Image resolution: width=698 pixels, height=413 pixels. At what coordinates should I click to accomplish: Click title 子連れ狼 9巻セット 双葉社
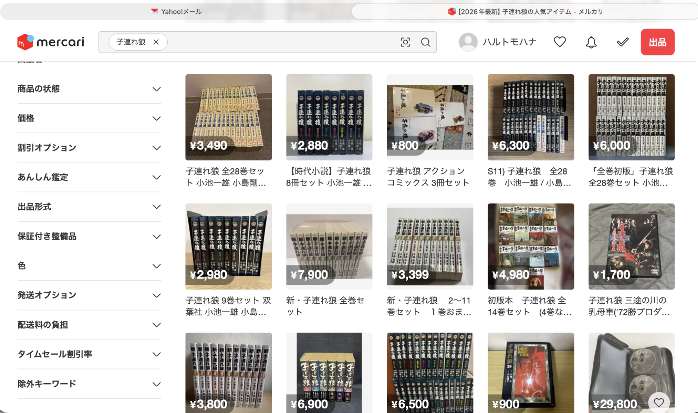pos(228,306)
